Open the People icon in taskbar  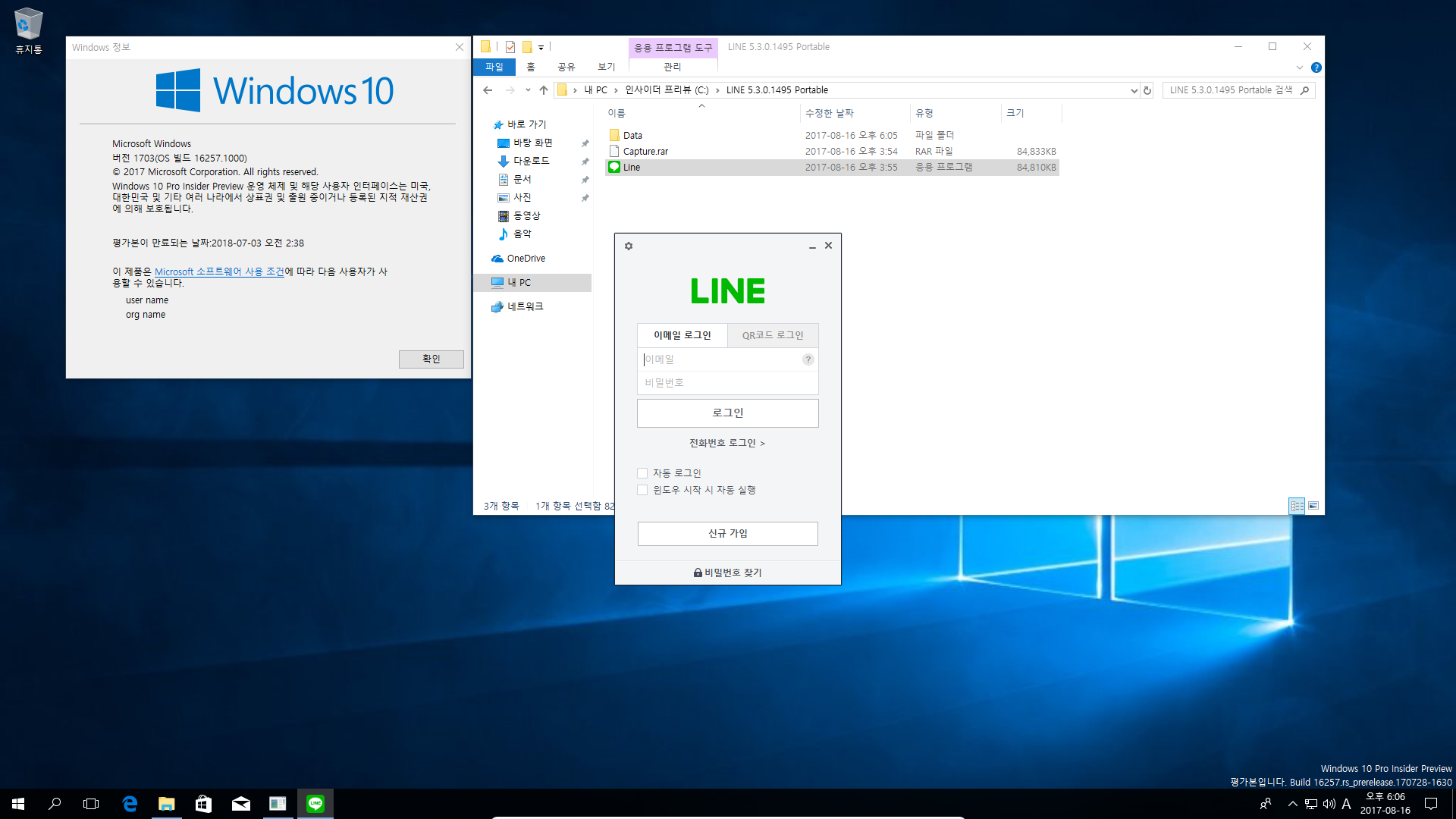[1266, 804]
